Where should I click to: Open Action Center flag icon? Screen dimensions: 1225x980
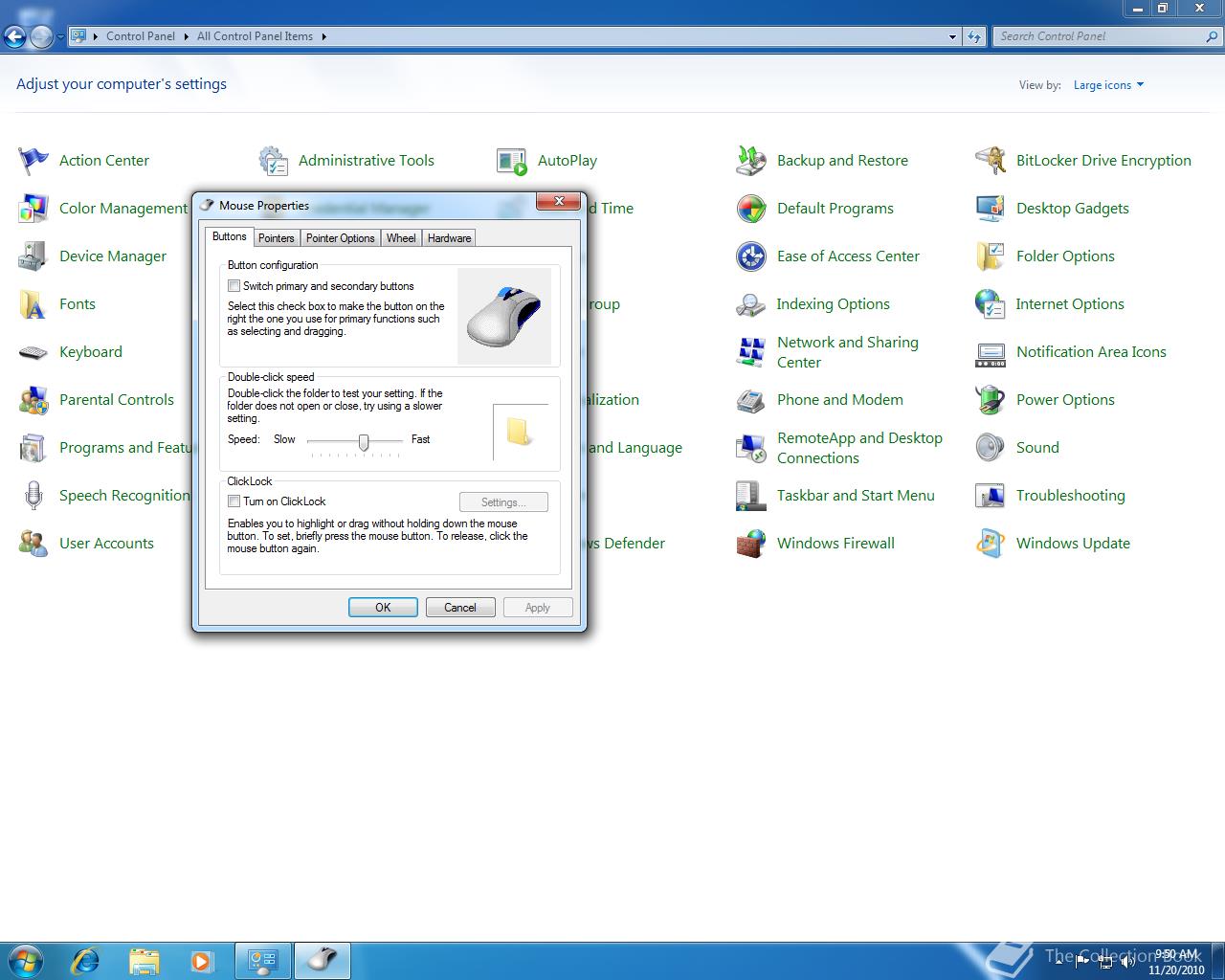(x=33, y=161)
